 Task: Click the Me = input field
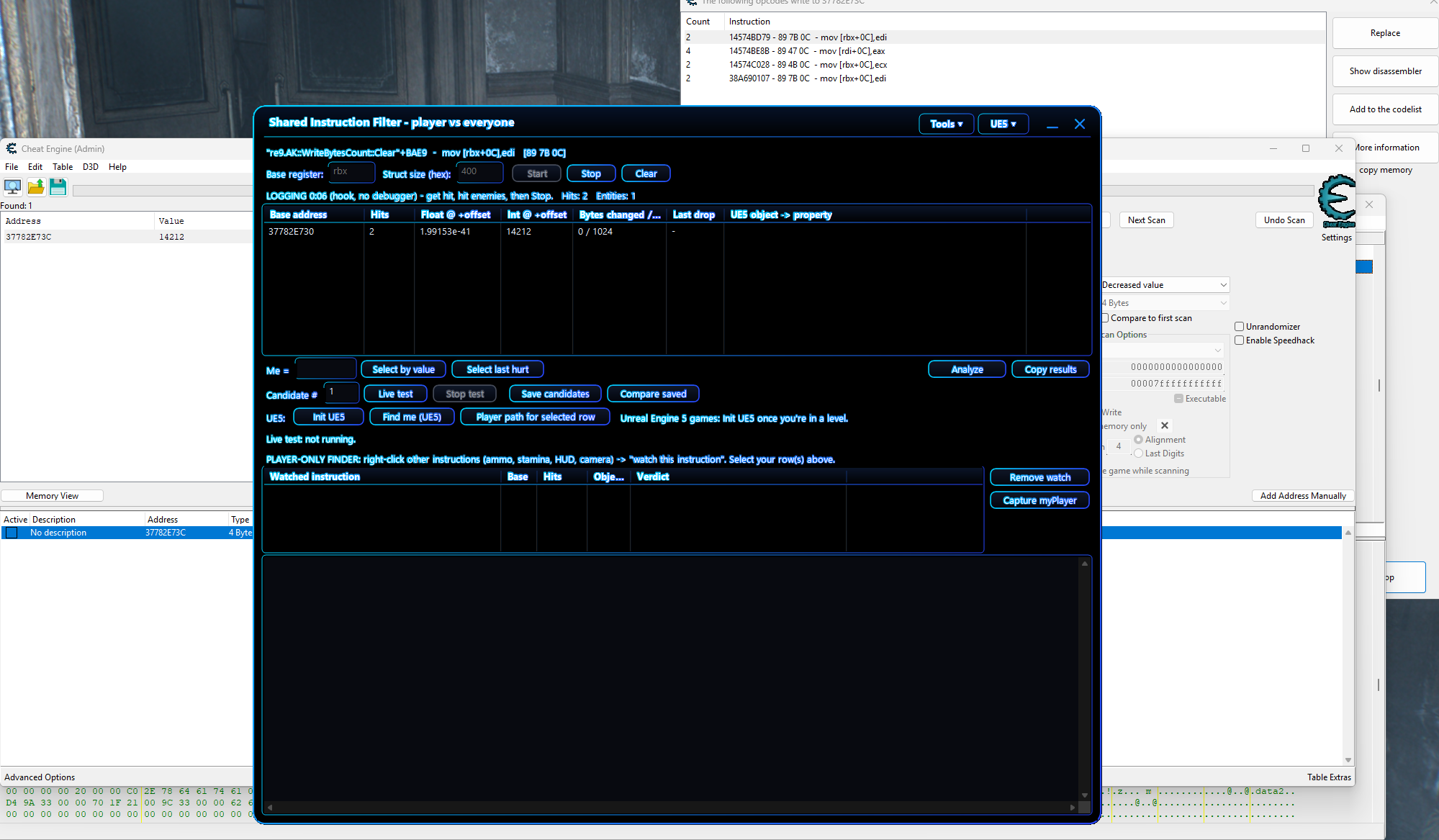[326, 369]
